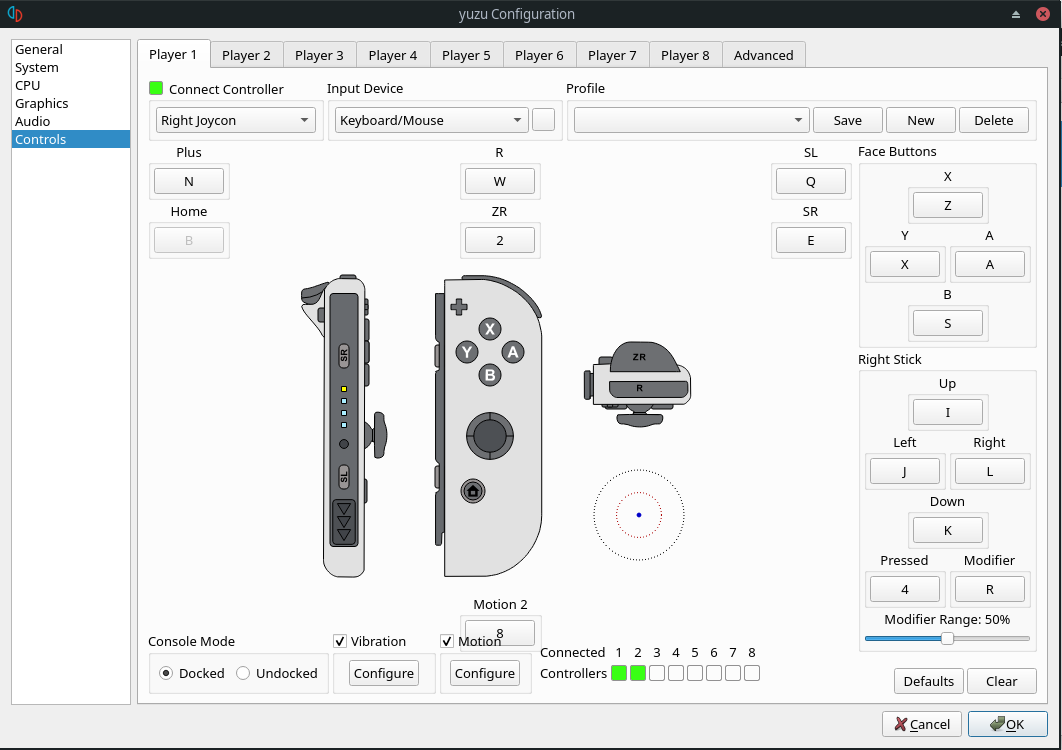This screenshot has width=1062, height=750.
Task: Toggle connected controller 2 indicator
Action: pos(638,673)
